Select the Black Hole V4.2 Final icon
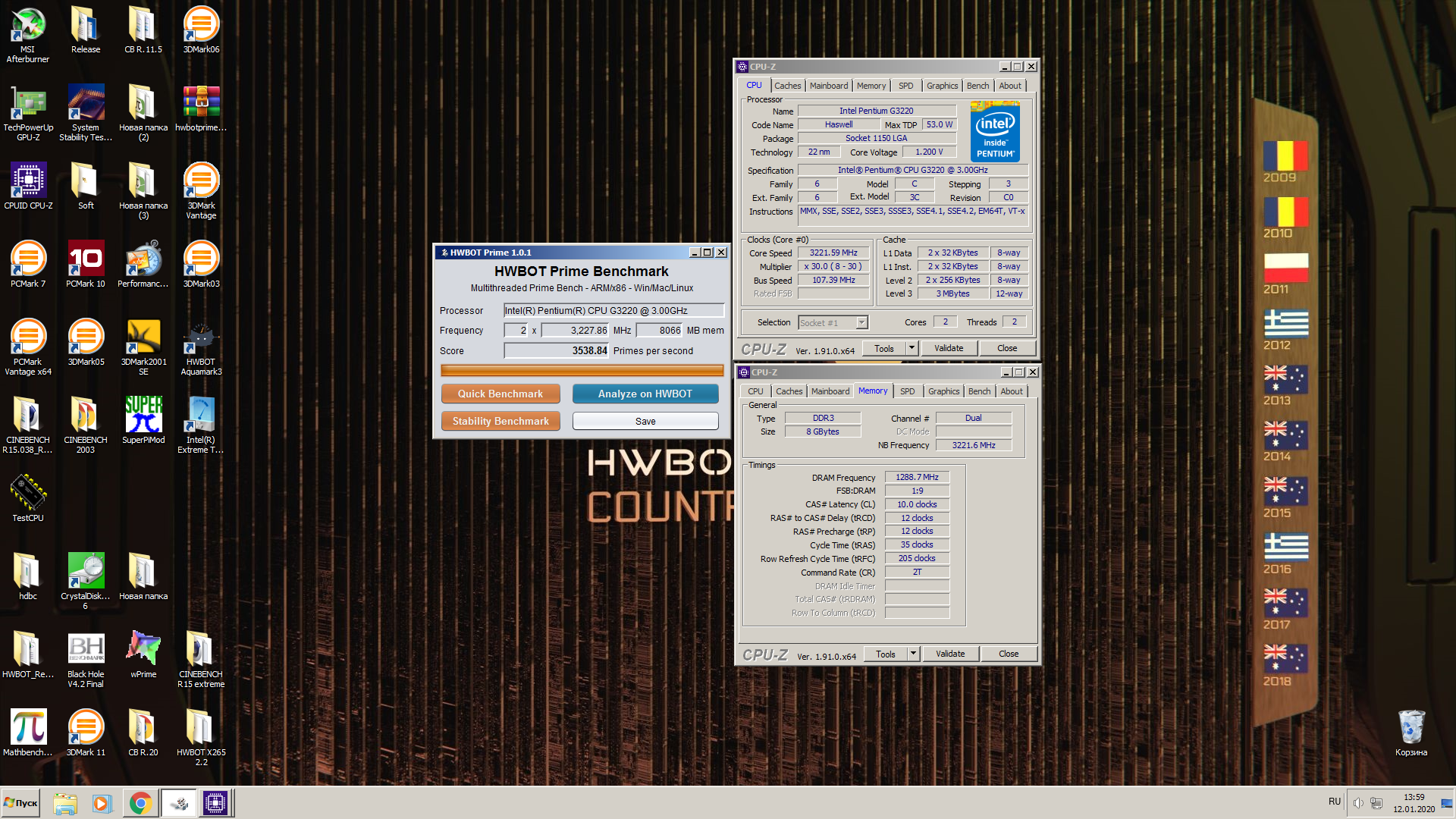This screenshot has width=1456, height=819. [86, 660]
